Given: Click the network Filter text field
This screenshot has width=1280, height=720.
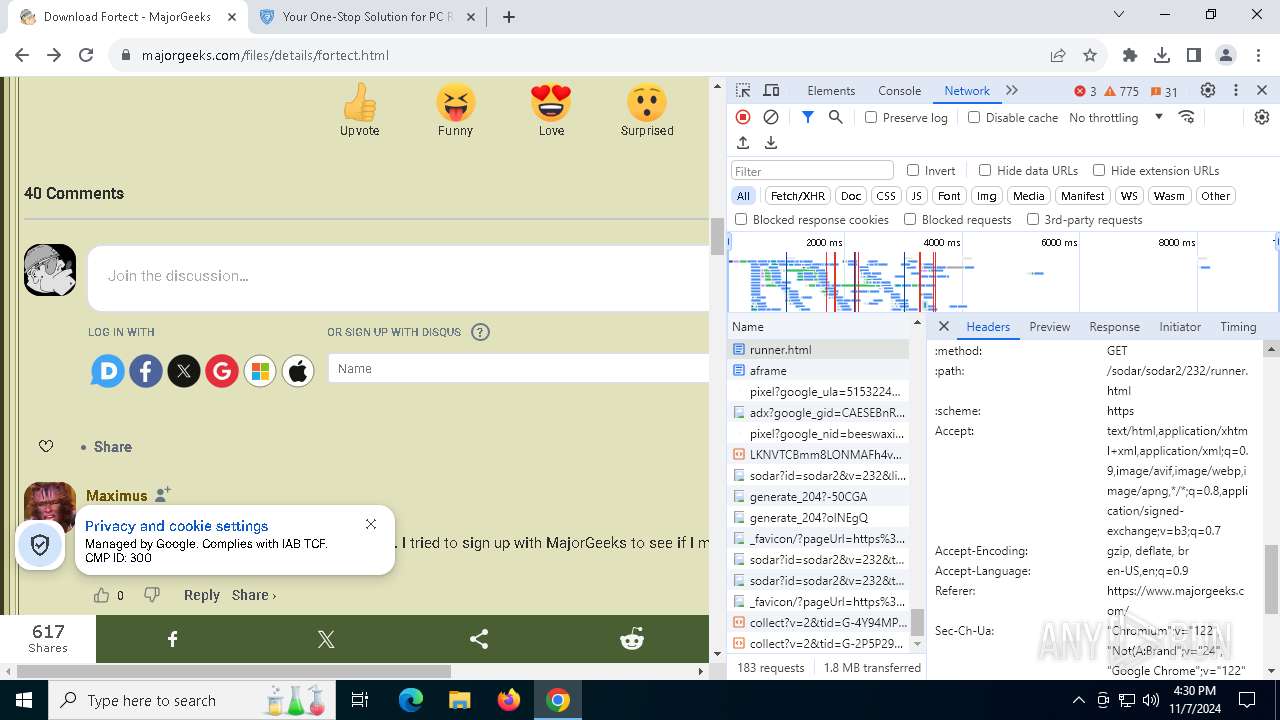Looking at the screenshot, I should coord(812,171).
